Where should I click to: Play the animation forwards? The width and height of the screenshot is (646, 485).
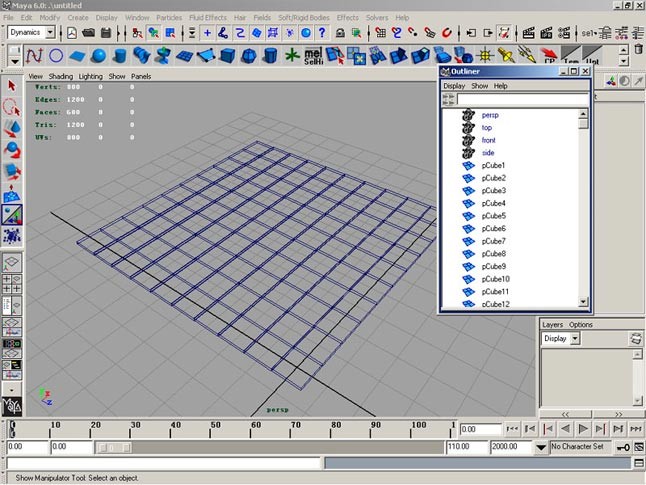pos(583,429)
